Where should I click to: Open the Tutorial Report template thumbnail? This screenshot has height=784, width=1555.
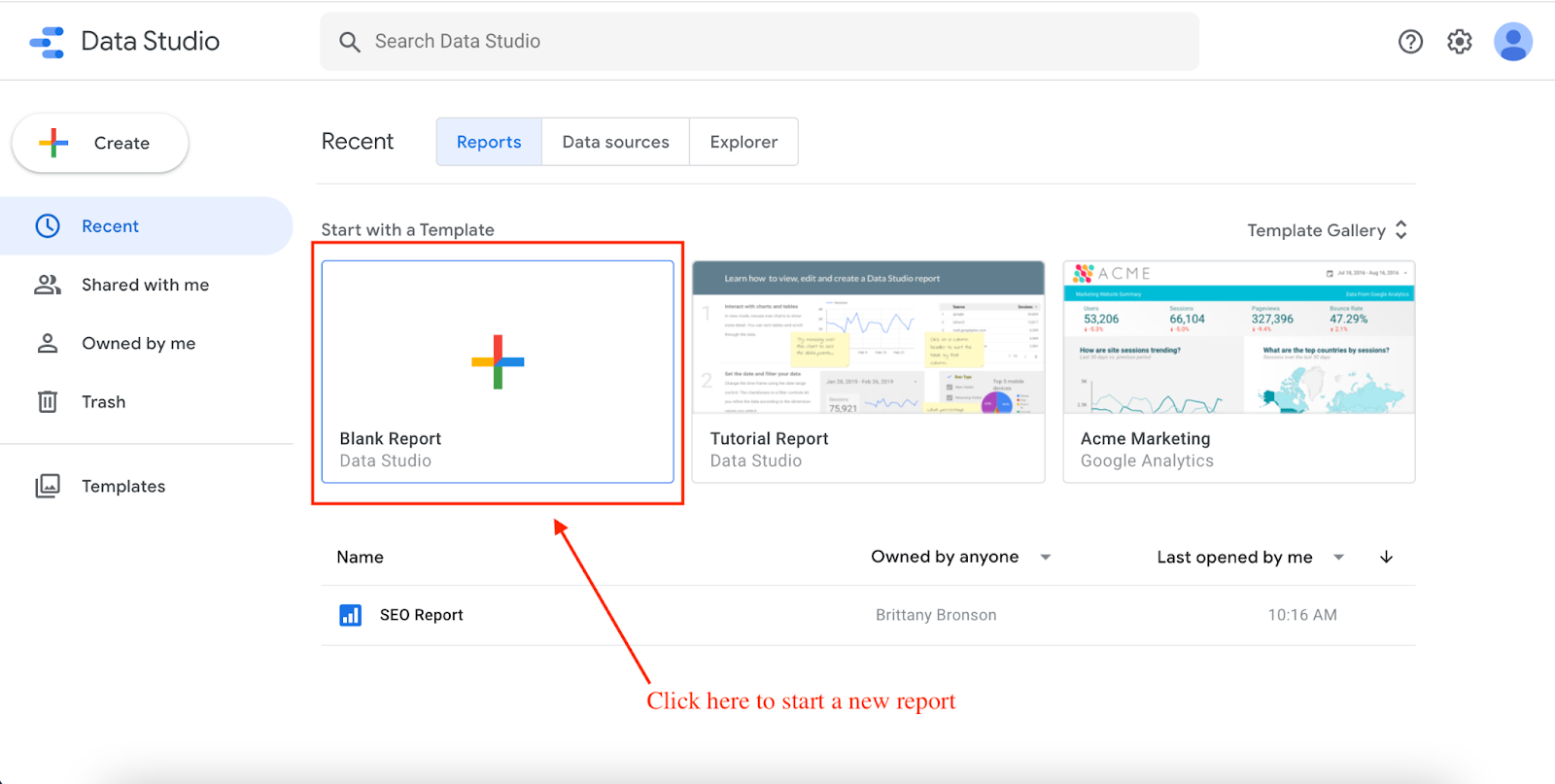(868, 340)
